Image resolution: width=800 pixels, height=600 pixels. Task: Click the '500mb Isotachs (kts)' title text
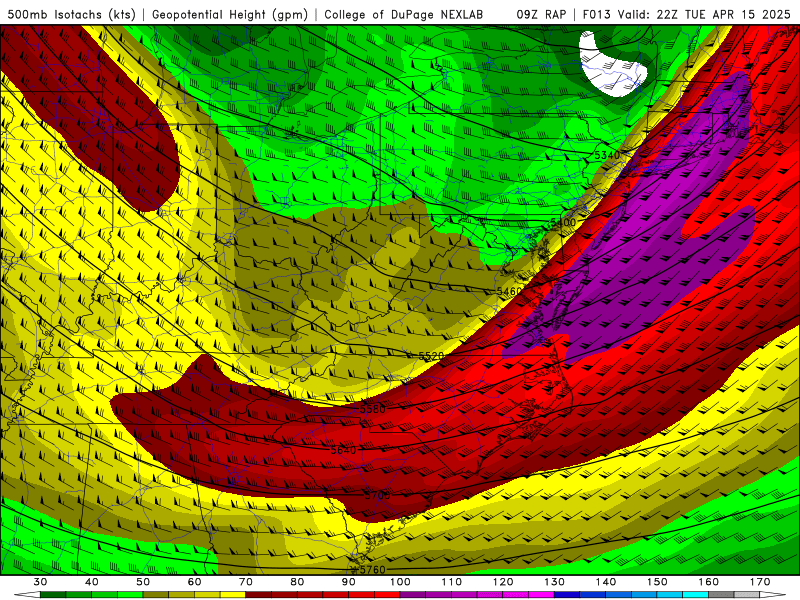click(71, 14)
